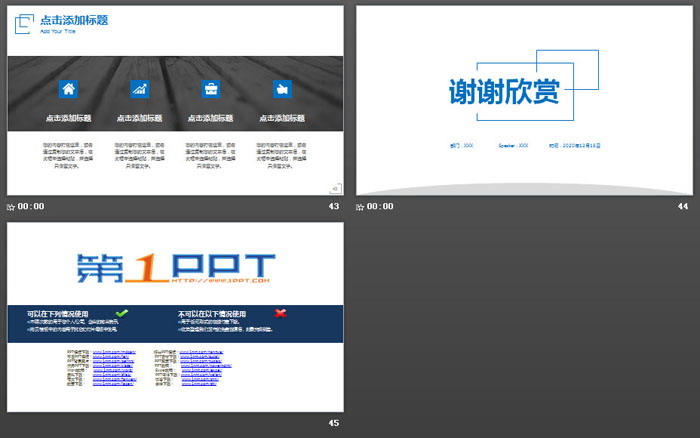Click the blue briefcase icon on slide 43

211,89
